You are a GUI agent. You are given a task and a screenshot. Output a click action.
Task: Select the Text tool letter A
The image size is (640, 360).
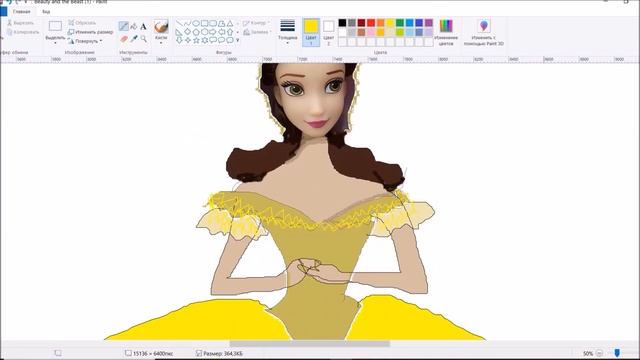pos(143,27)
